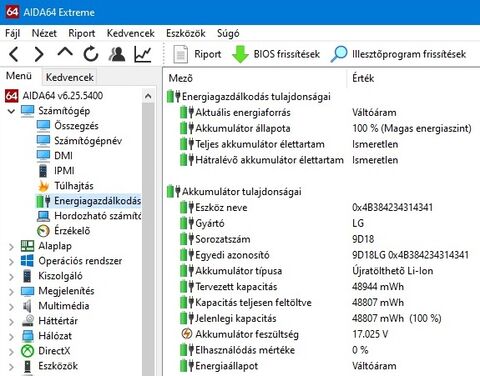Expand the Multimédia node
Screen dimensions: 480x376
11,306
